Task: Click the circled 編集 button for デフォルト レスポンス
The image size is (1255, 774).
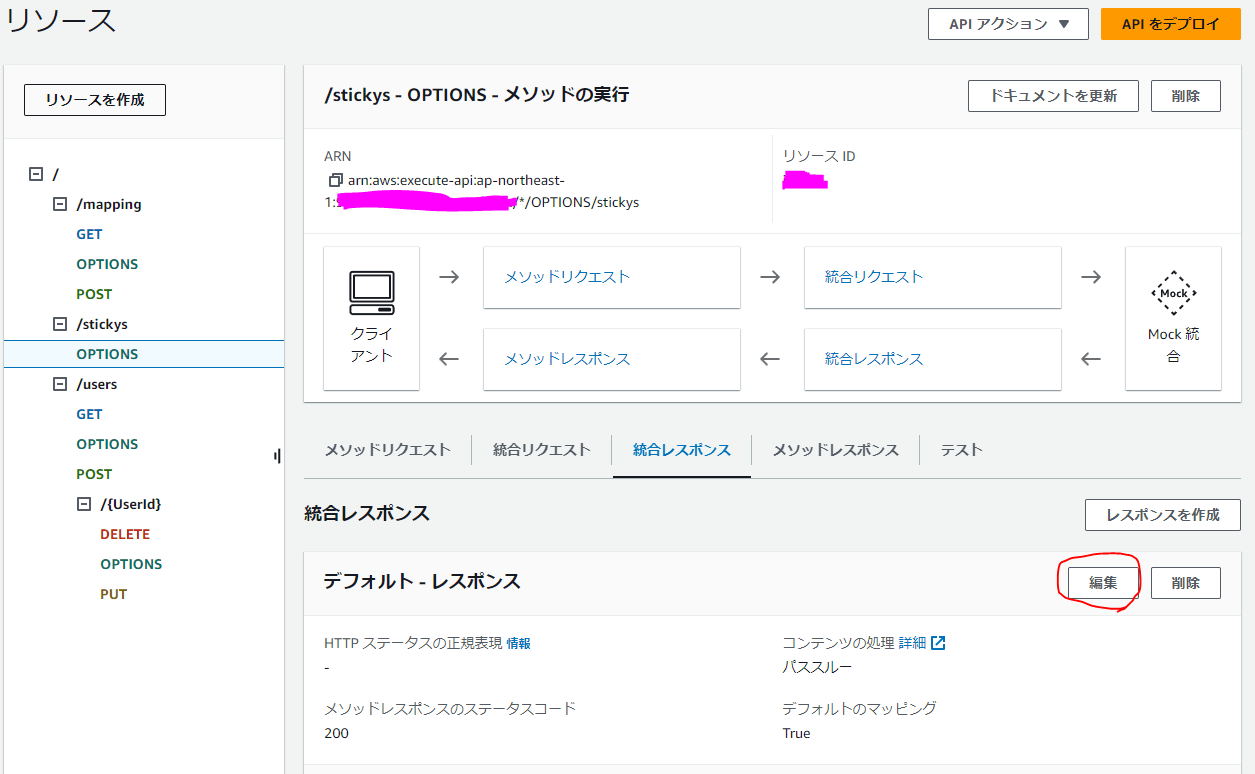Action: click(x=1100, y=581)
